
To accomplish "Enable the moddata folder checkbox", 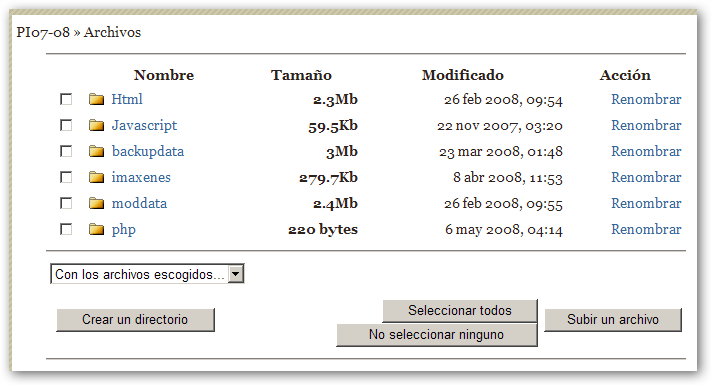I will tap(66, 203).
